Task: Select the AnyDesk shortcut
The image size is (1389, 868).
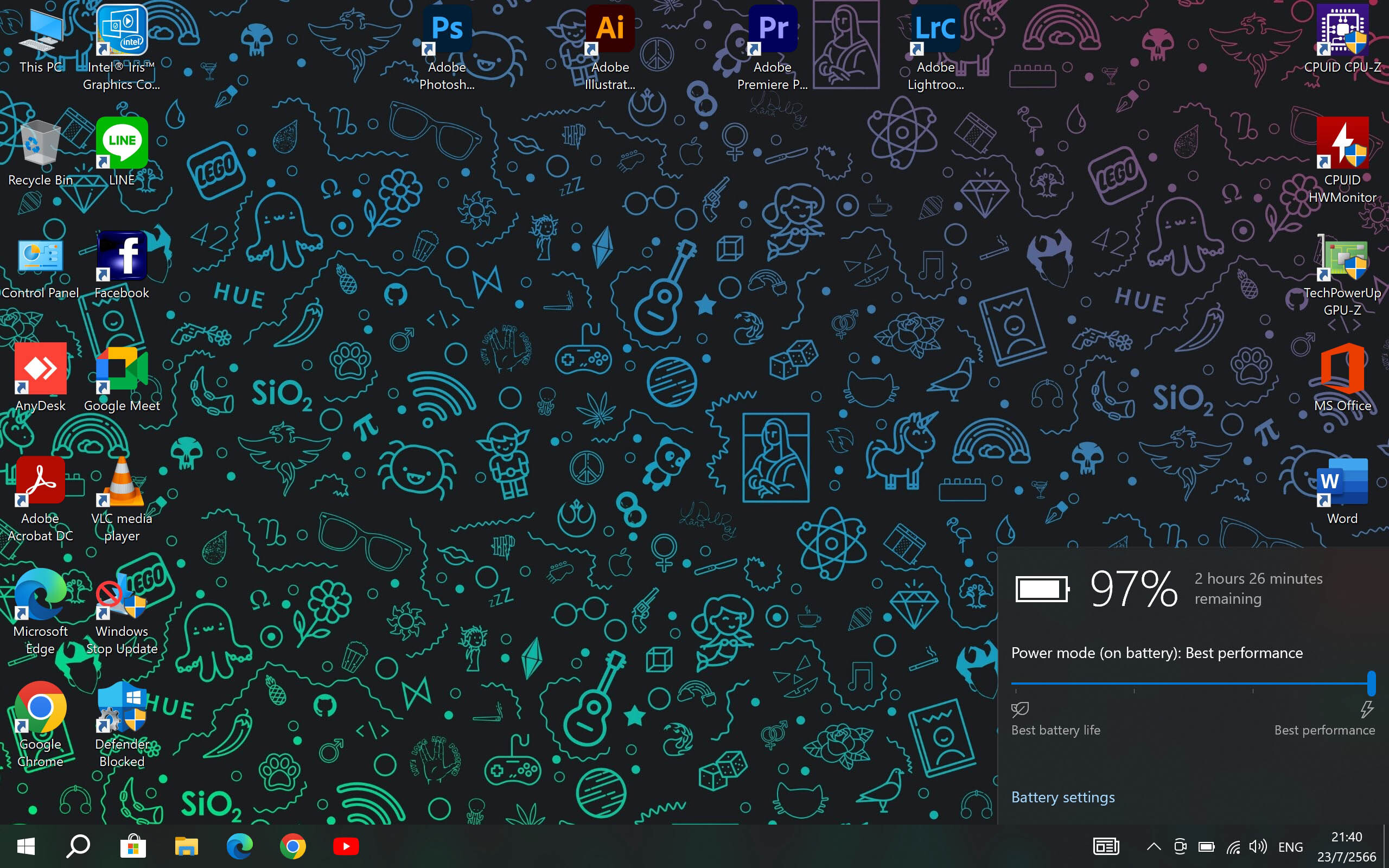Action: coord(40,378)
